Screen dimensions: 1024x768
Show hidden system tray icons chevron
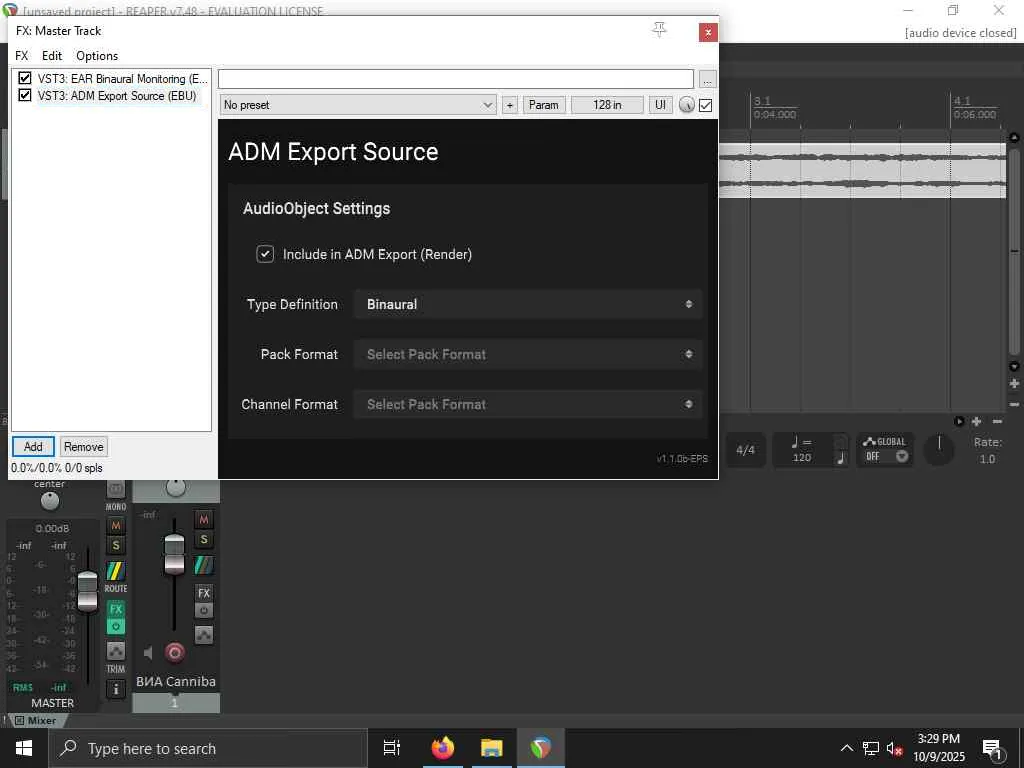click(846, 748)
